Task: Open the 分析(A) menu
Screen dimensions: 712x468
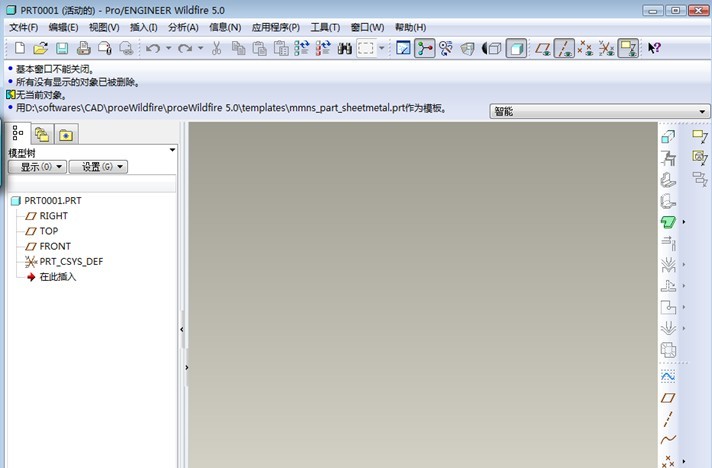Action: (x=183, y=27)
